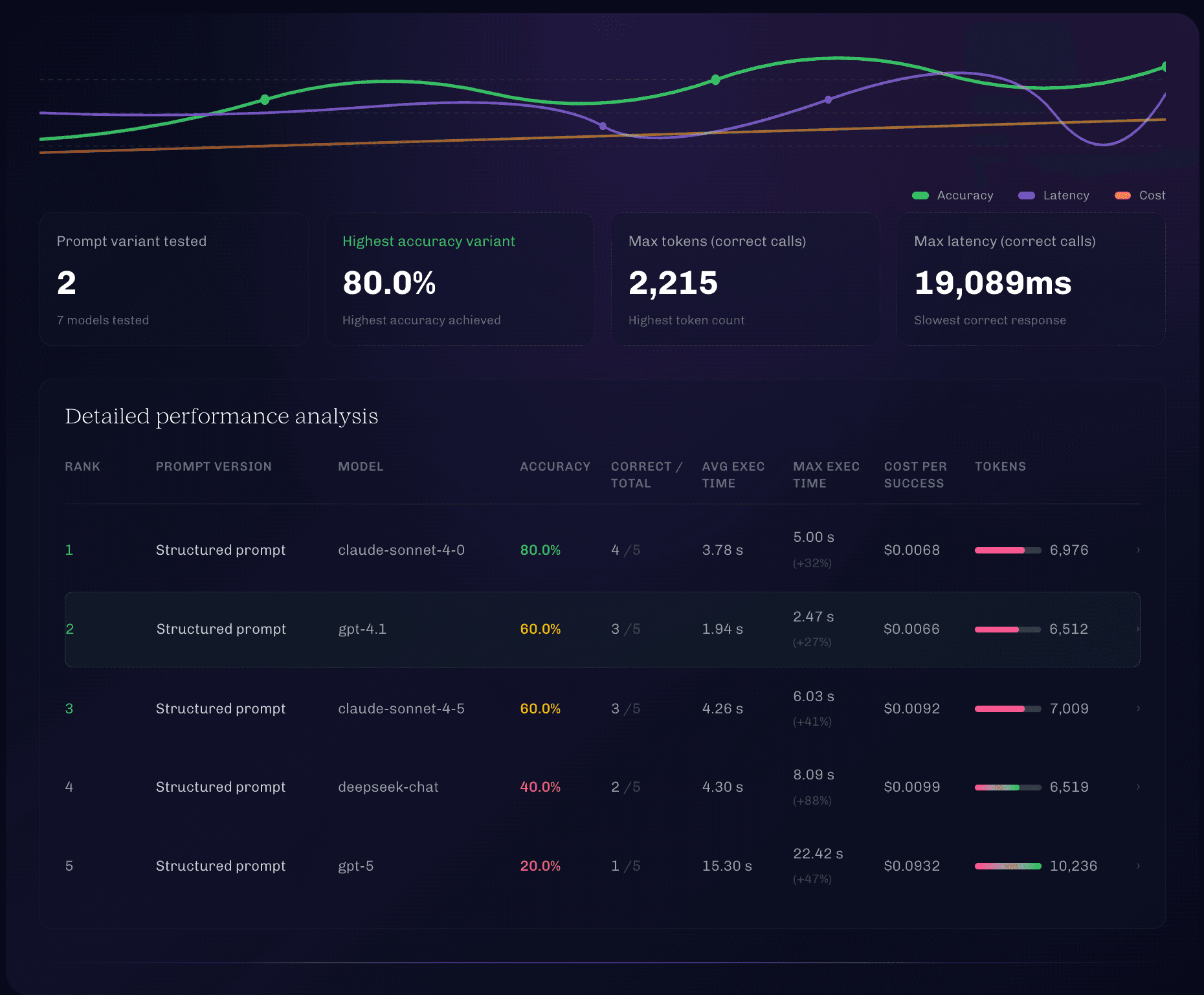Click the 80.0% accuracy value in table

click(x=541, y=550)
